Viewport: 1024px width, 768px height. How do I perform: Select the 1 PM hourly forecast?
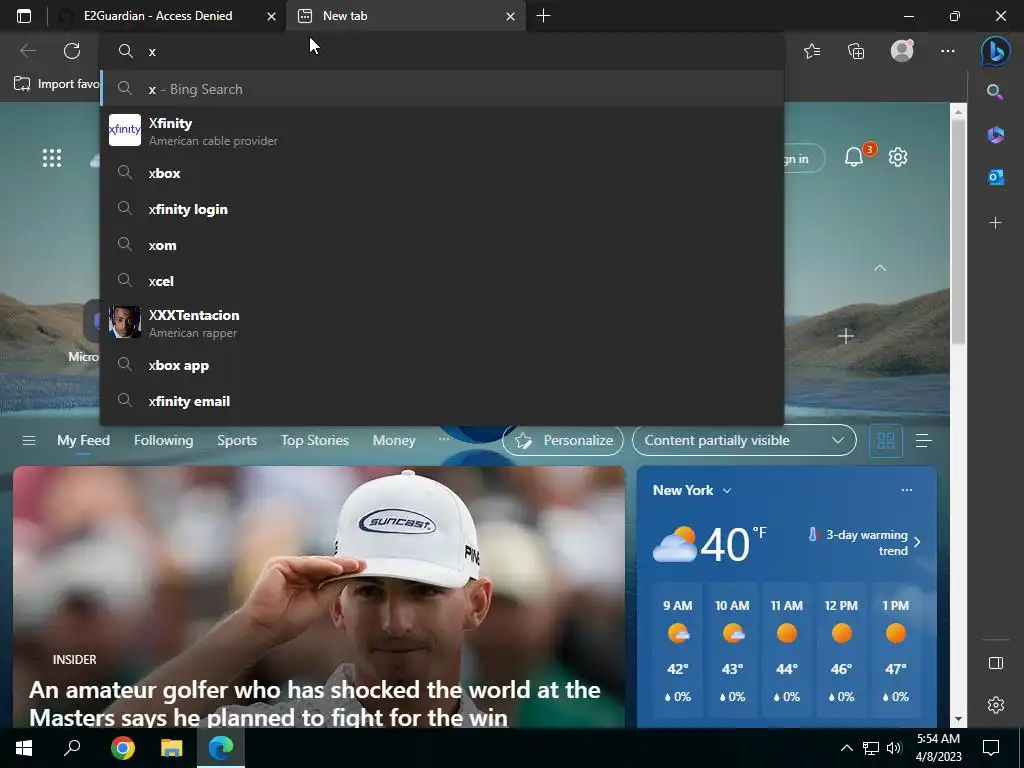[x=895, y=650]
